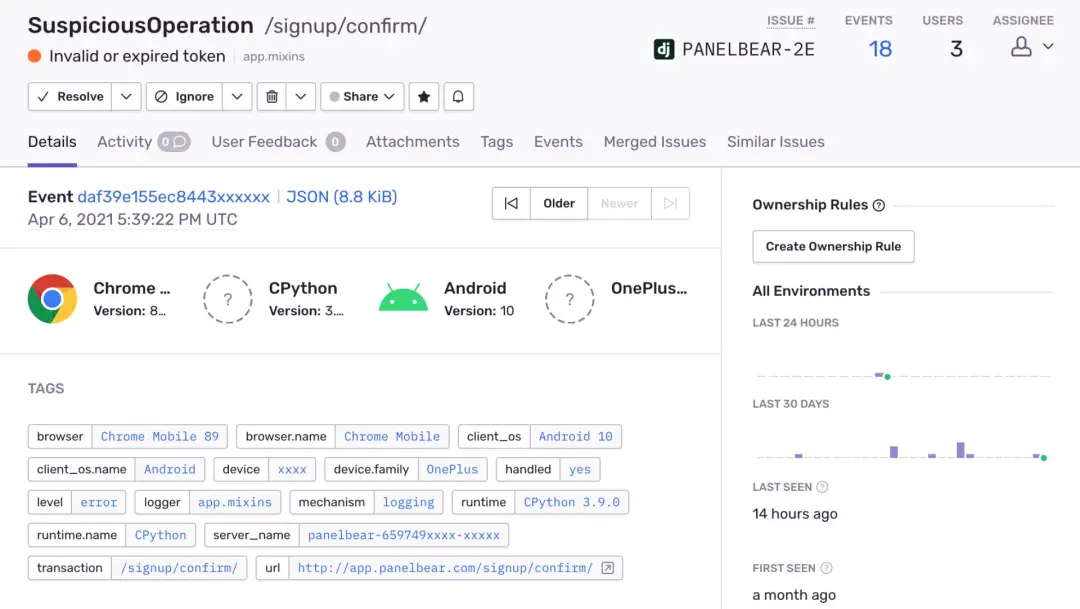This screenshot has height=609, width=1080.
Task: Click the Last Seen help icon
Action: tap(822, 487)
